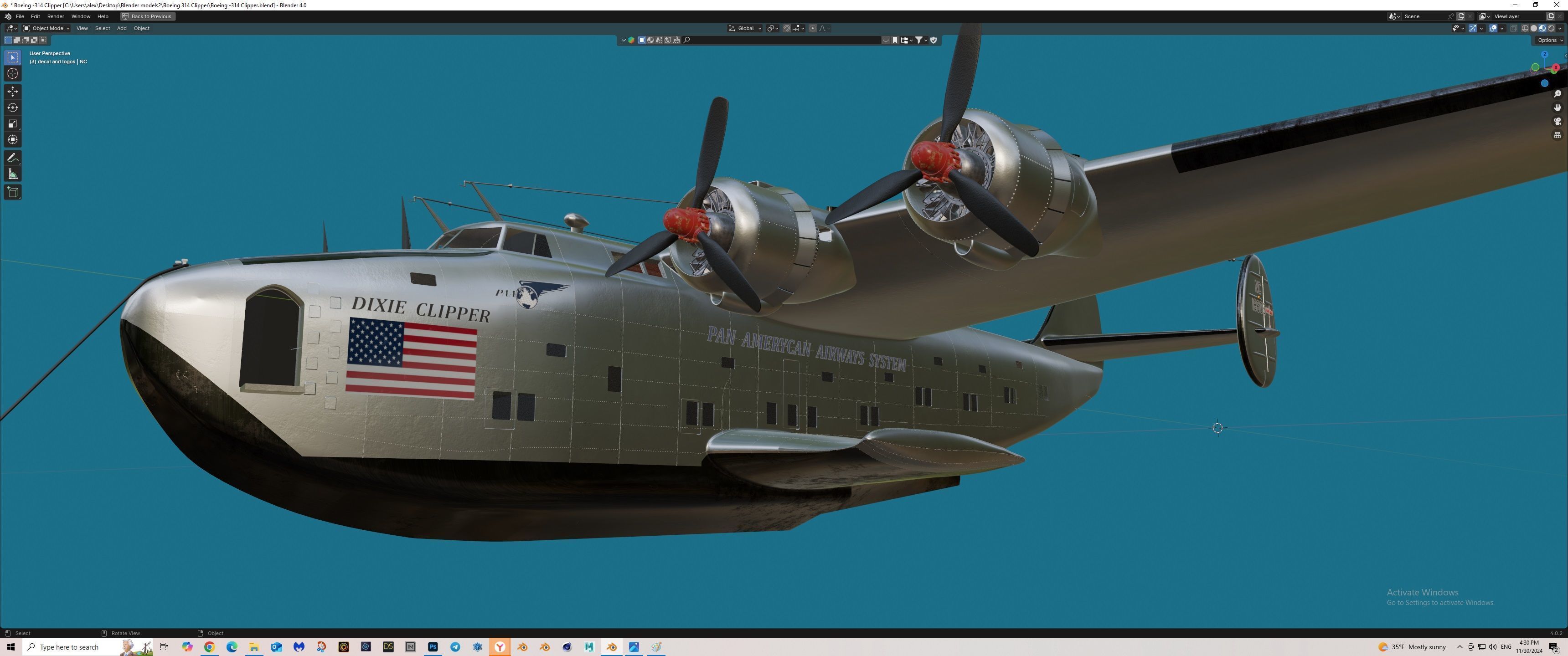Choose the Rotate tool

pyautogui.click(x=13, y=108)
